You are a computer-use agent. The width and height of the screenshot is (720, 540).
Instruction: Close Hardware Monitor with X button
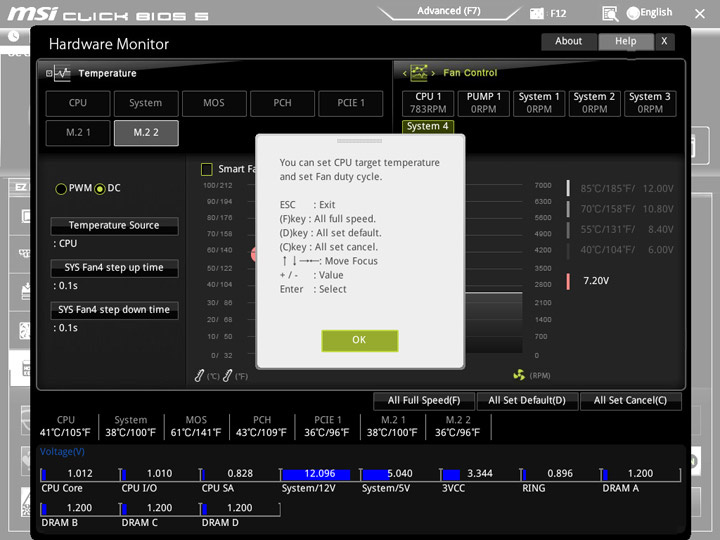pos(664,41)
